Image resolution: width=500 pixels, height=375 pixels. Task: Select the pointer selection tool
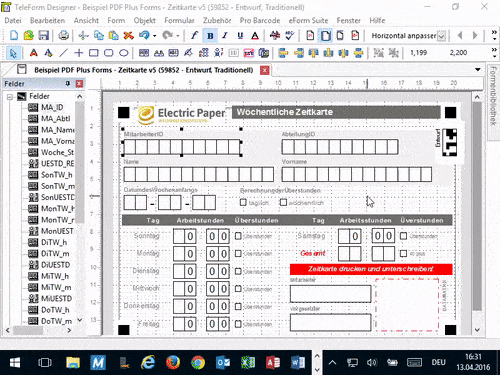tap(14, 53)
